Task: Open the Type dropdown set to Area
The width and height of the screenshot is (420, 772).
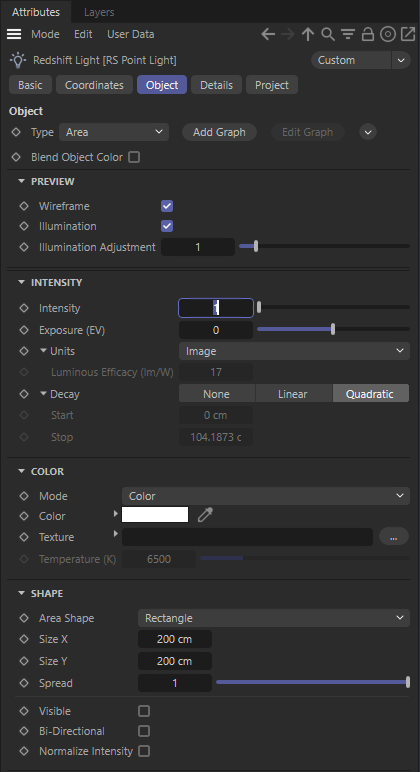Action: tap(114, 132)
